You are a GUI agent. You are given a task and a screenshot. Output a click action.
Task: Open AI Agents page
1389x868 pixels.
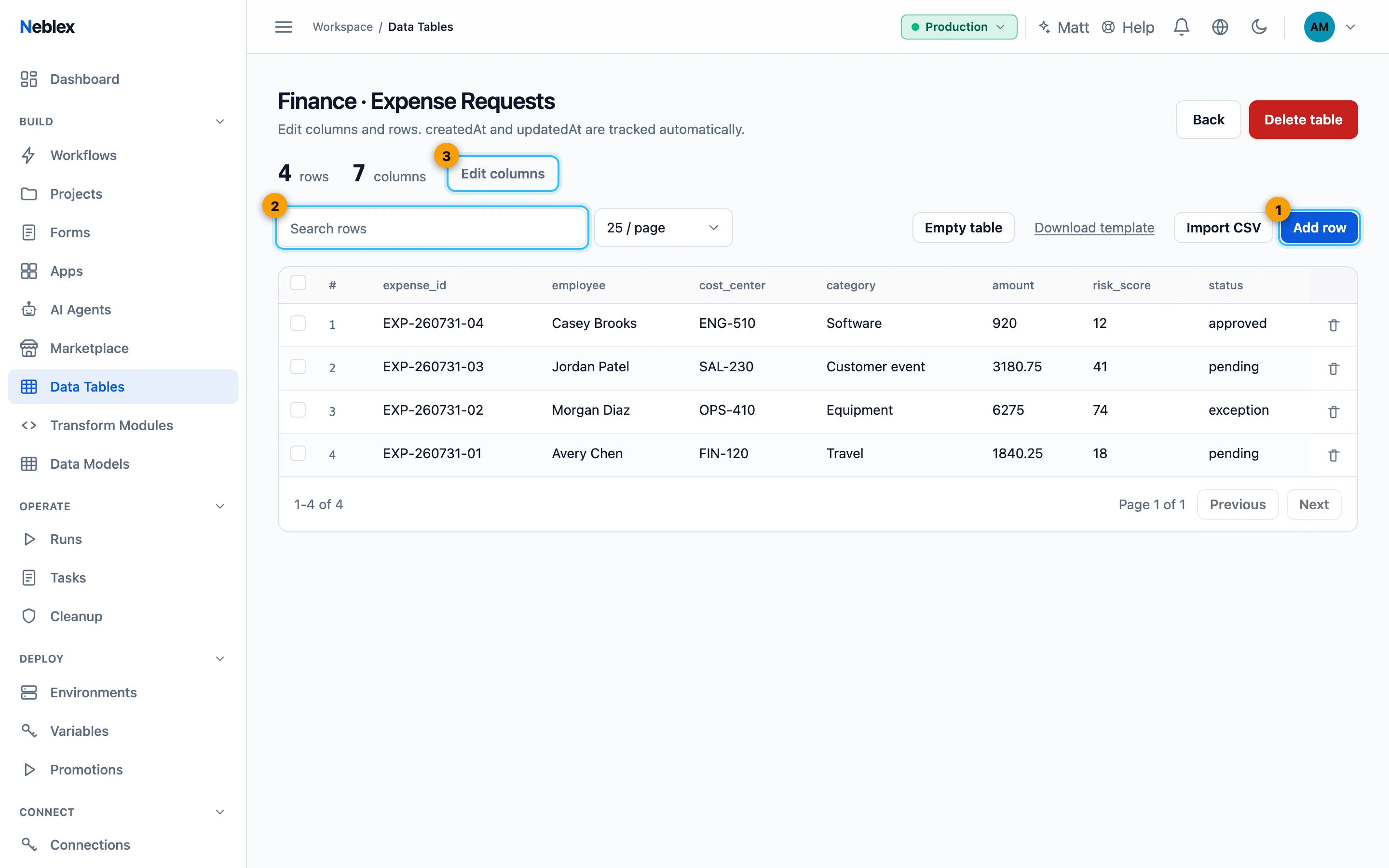click(x=123, y=310)
